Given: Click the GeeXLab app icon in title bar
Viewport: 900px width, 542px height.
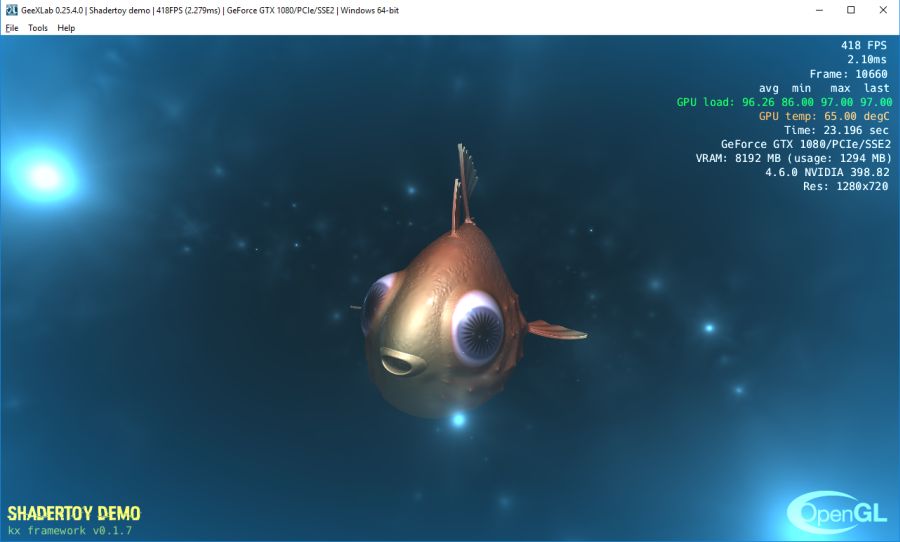Looking at the screenshot, I should [11, 10].
